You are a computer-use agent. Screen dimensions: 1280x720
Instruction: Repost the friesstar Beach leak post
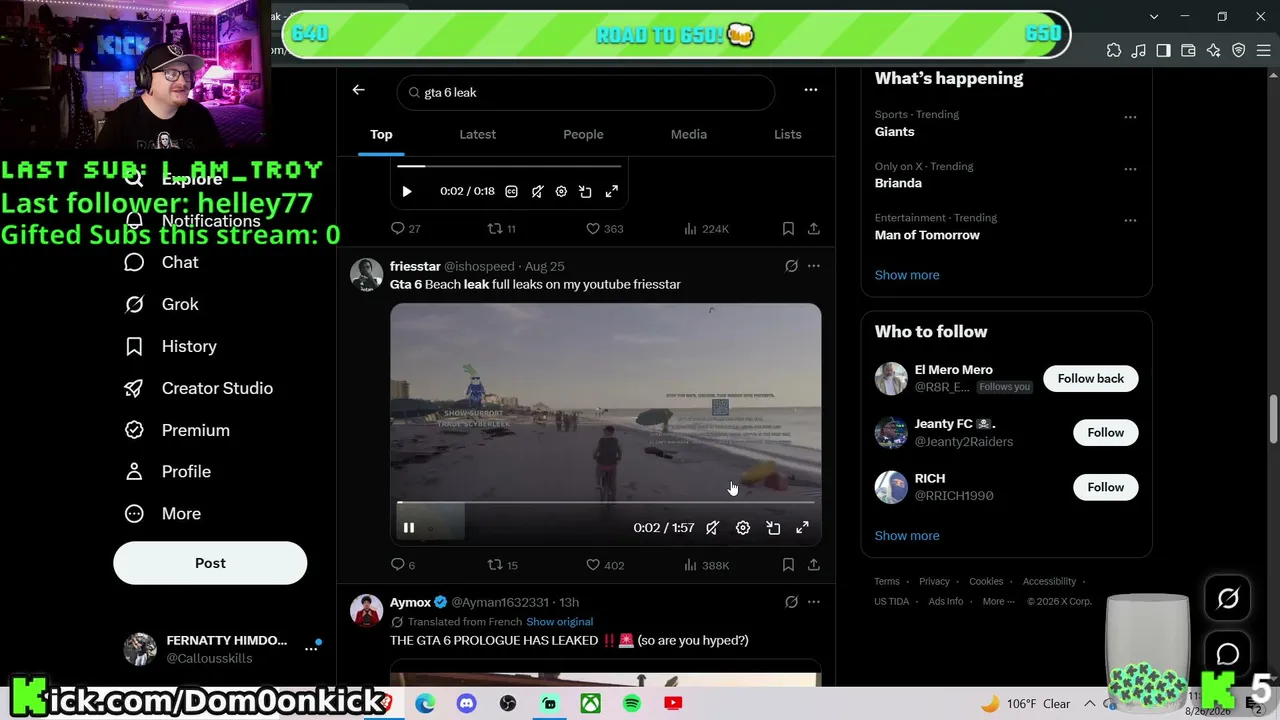[502, 565]
